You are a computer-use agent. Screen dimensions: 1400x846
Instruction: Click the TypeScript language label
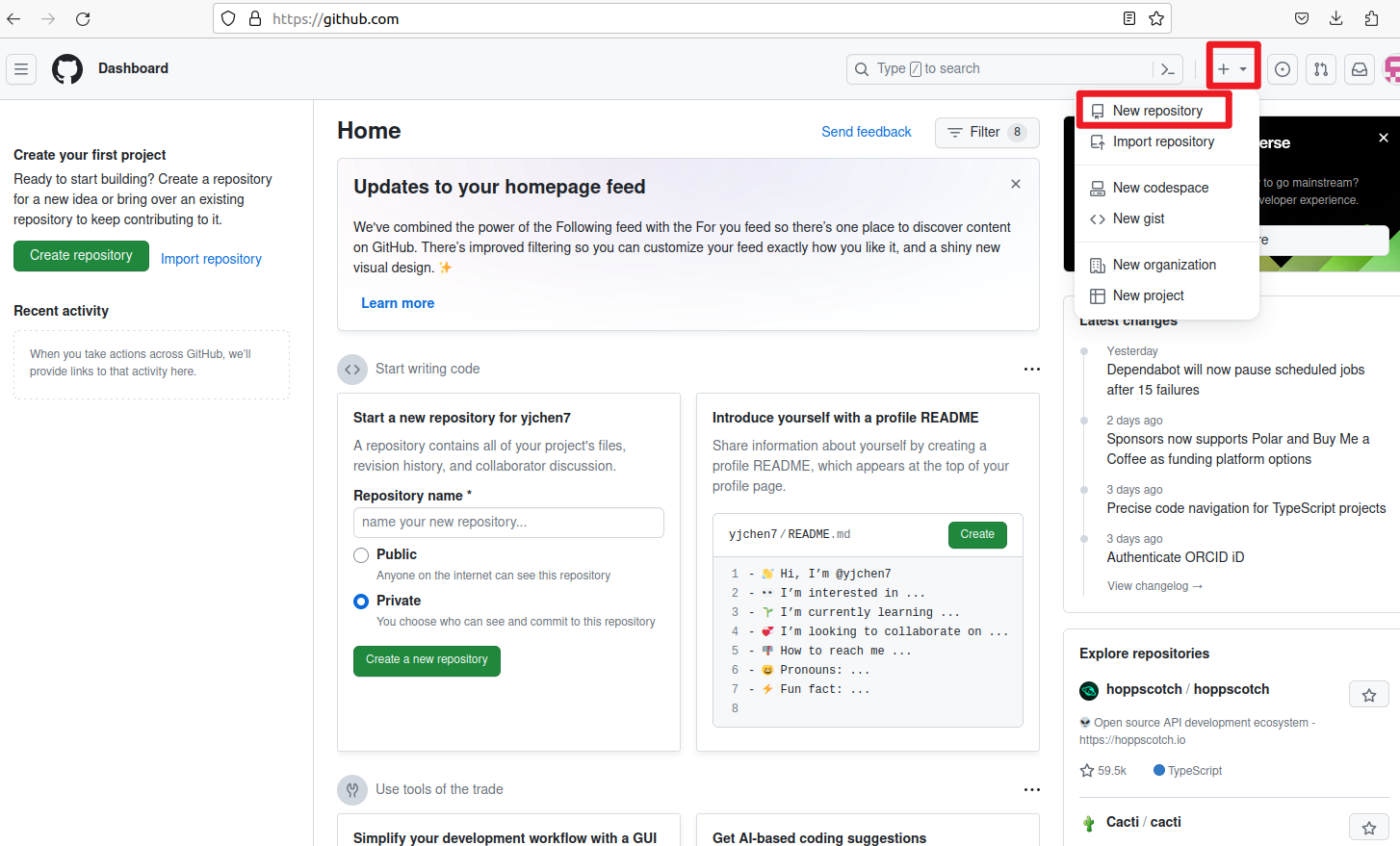[1187, 771]
